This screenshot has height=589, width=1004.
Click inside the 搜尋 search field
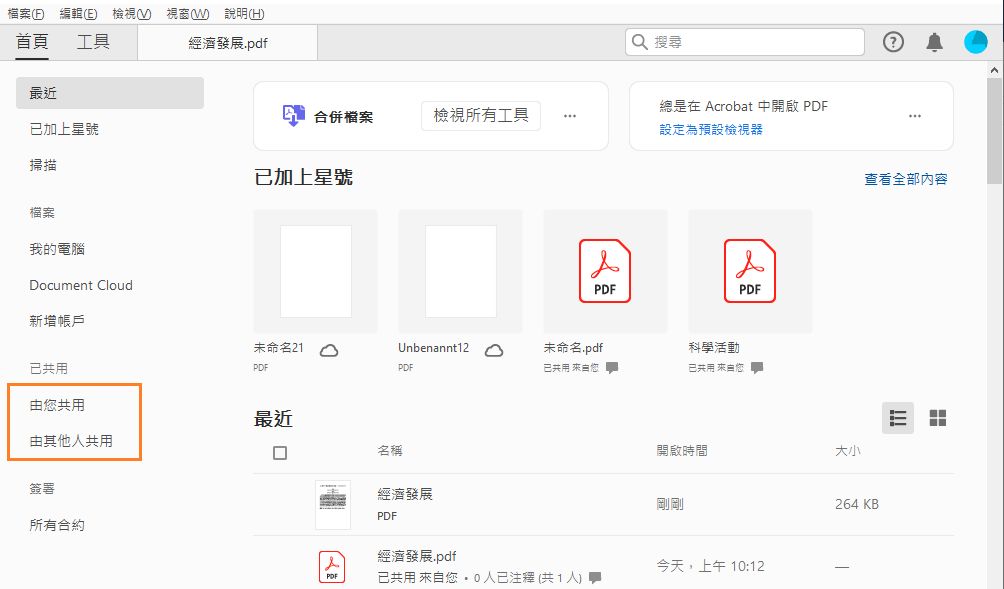(x=745, y=42)
